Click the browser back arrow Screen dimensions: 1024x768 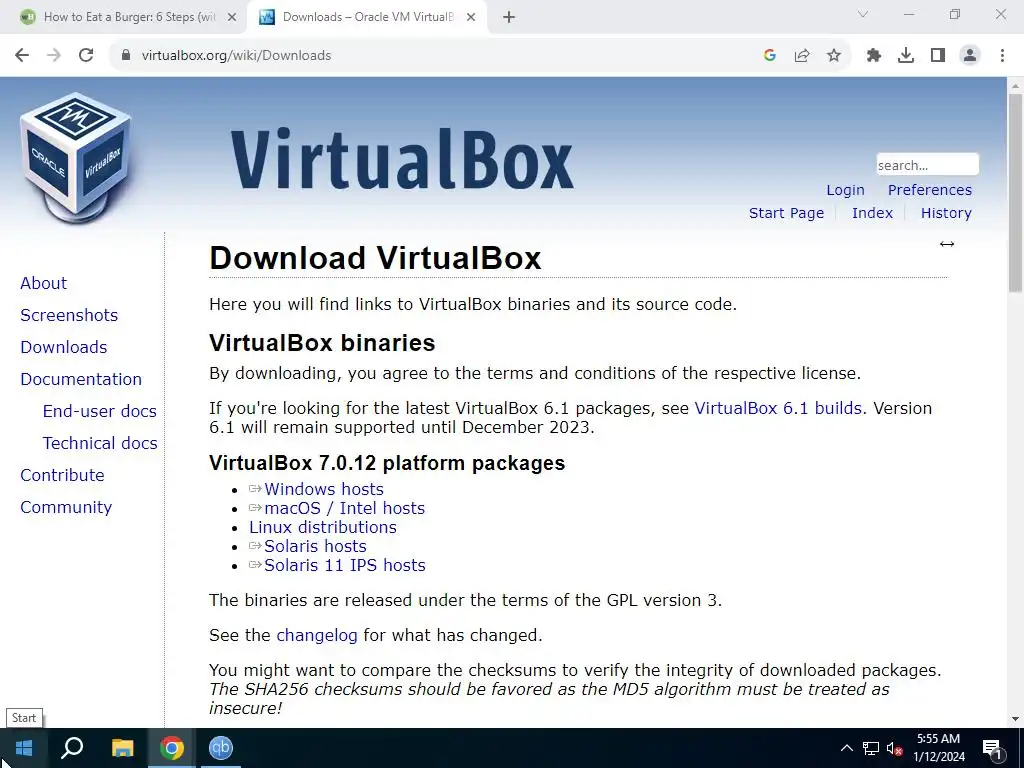[22, 56]
